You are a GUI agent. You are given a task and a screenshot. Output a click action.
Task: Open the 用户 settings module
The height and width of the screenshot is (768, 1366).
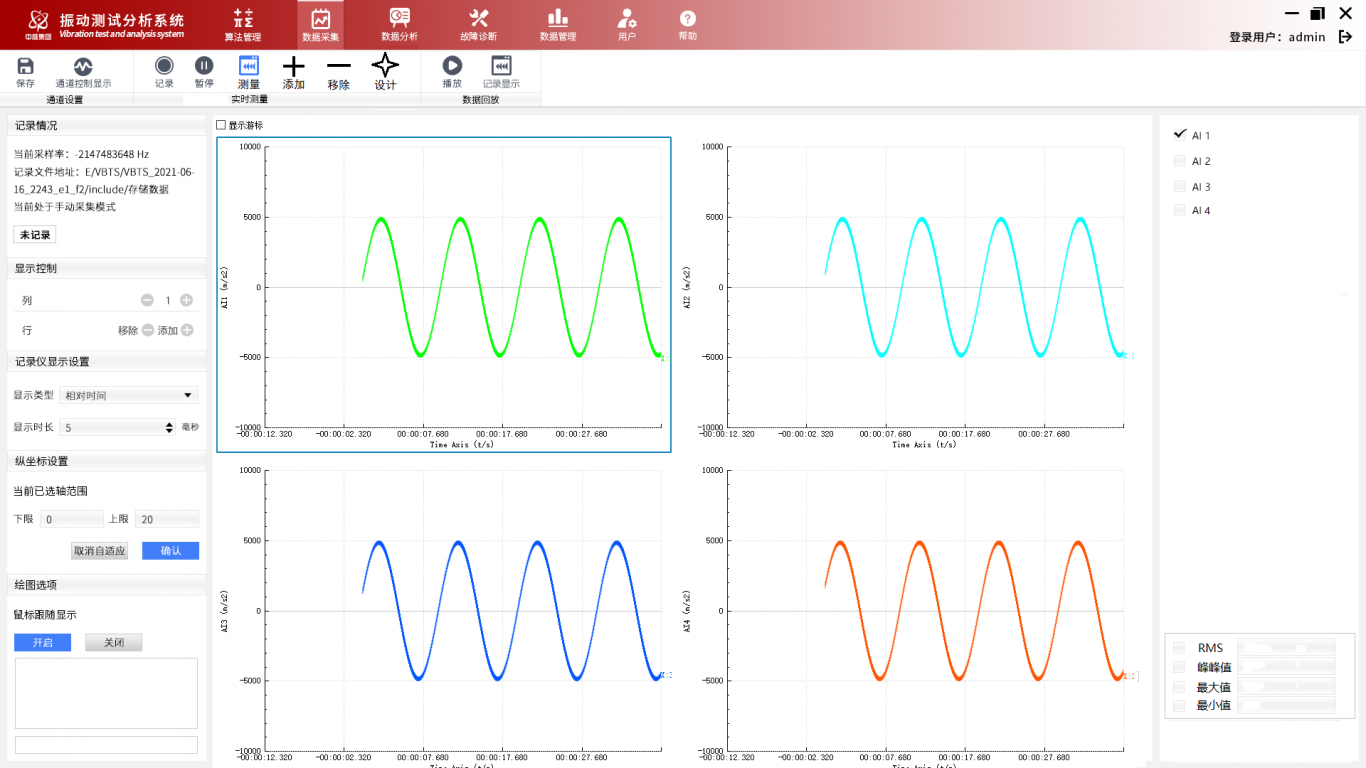pyautogui.click(x=627, y=24)
